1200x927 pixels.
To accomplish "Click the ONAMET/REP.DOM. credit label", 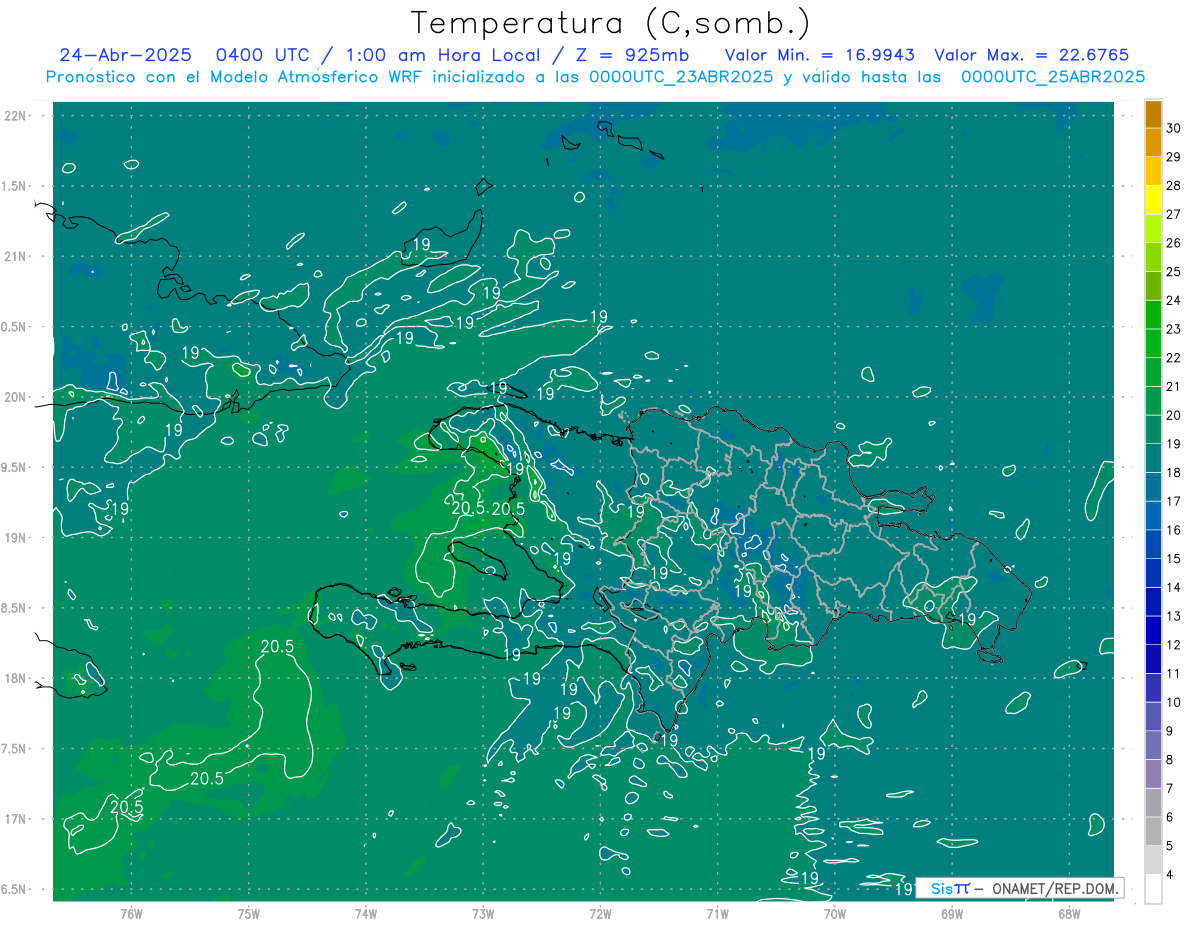I will 1054,888.
